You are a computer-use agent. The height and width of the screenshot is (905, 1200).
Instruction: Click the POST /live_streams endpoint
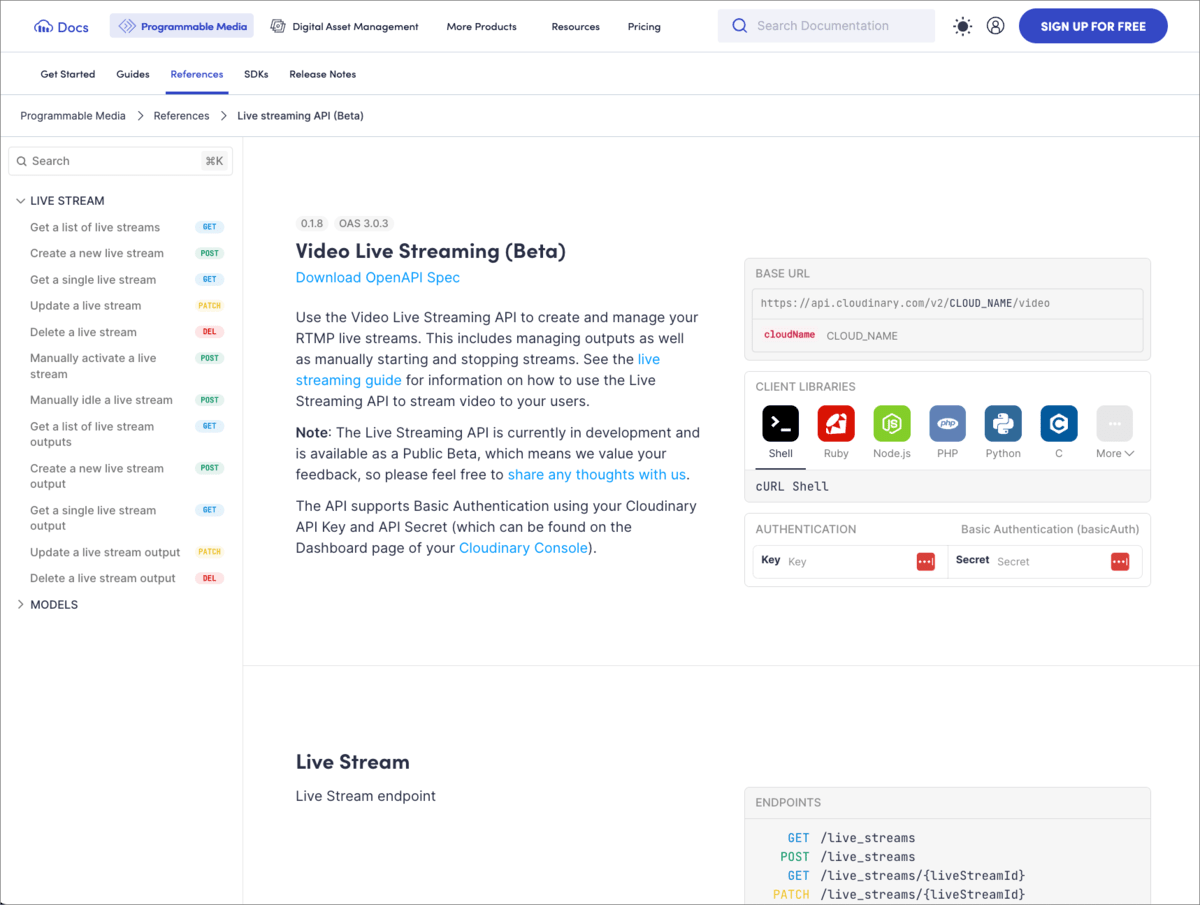pyautogui.click(x=848, y=857)
